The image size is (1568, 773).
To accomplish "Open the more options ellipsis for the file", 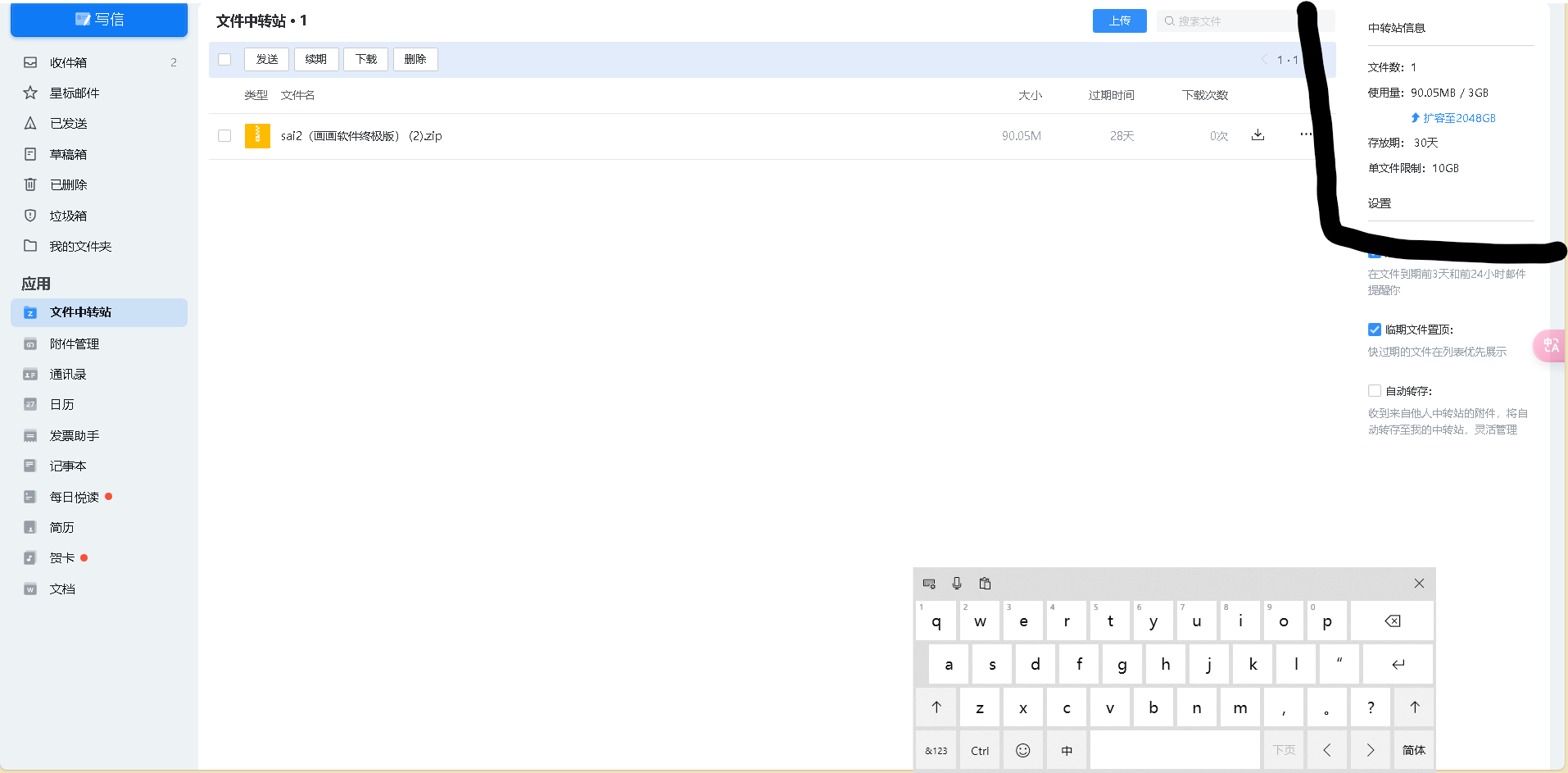I will pos(1305,134).
